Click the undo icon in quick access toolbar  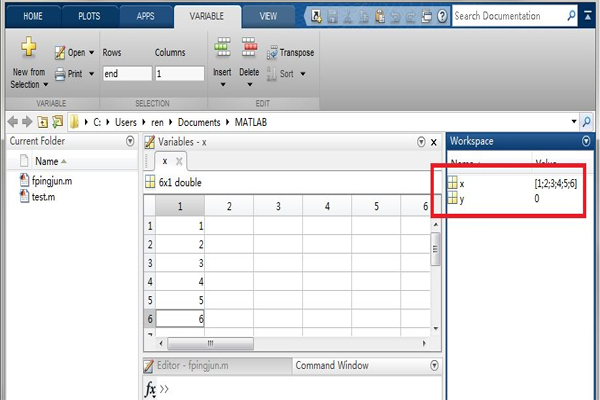(x=395, y=16)
